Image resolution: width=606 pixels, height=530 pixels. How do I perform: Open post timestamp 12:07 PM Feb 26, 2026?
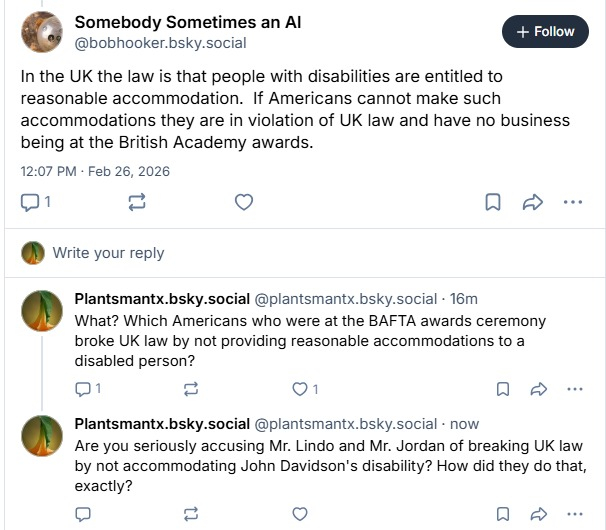pos(95,171)
